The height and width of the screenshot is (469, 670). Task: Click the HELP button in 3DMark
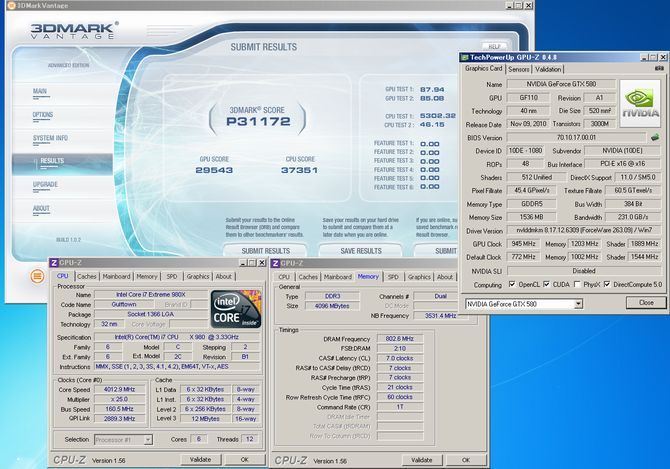494,46
